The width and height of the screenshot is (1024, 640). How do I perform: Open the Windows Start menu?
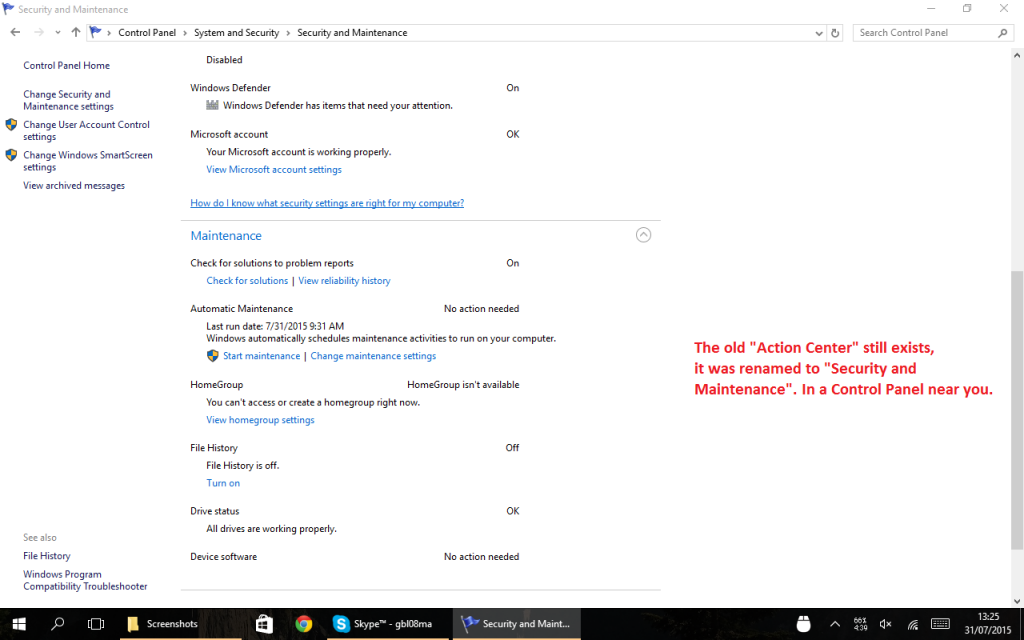pyautogui.click(x=19, y=624)
